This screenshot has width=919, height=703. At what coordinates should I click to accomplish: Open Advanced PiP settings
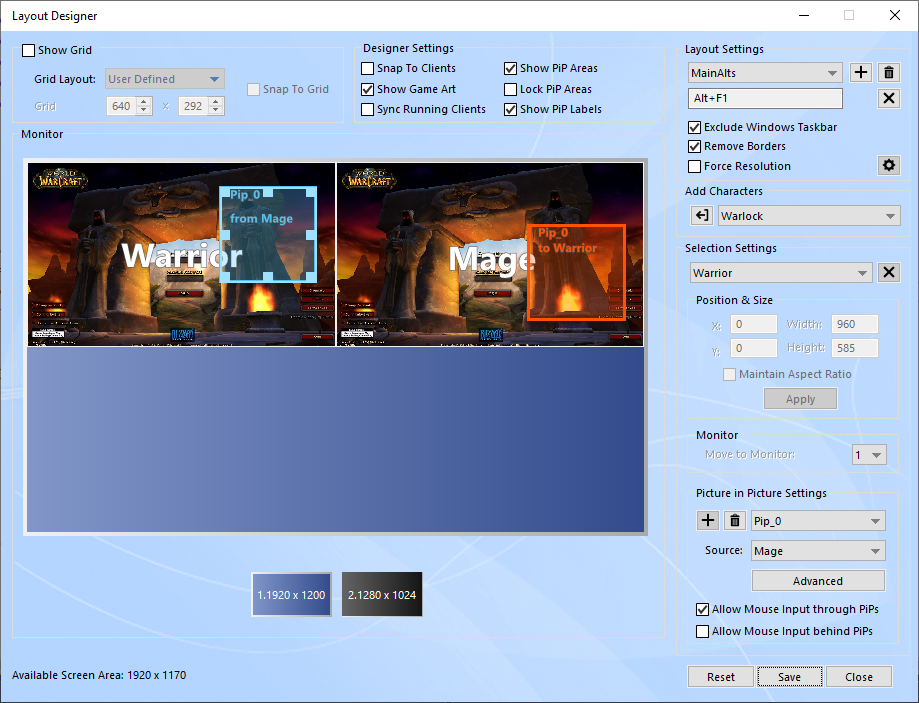pos(818,581)
